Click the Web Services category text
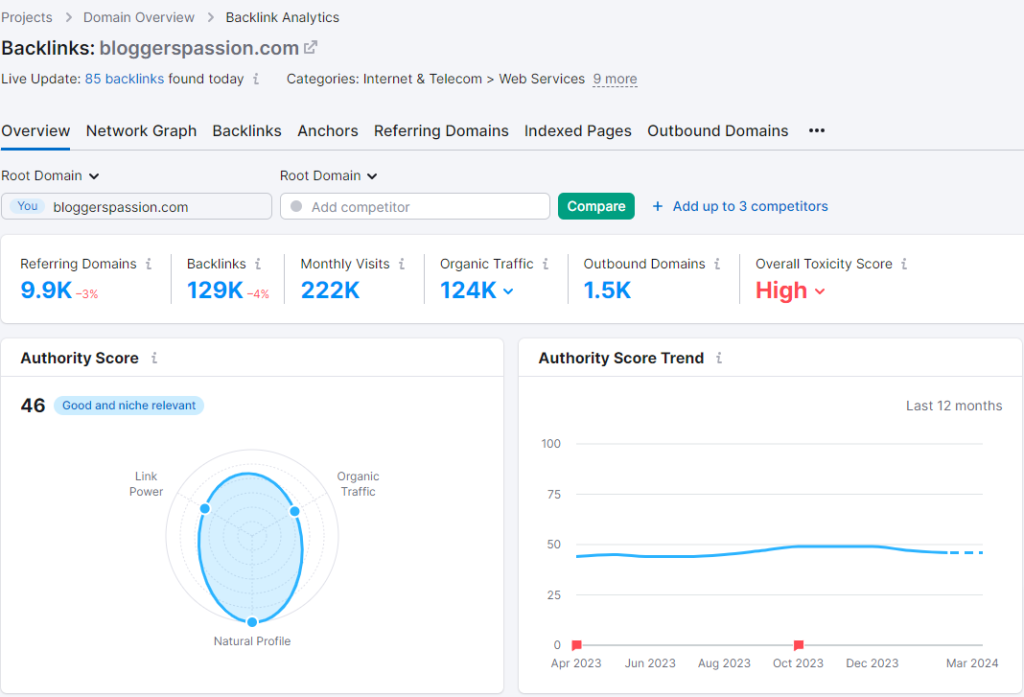The image size is (1024, 697). pyautogui.click(x=542, y=79)
